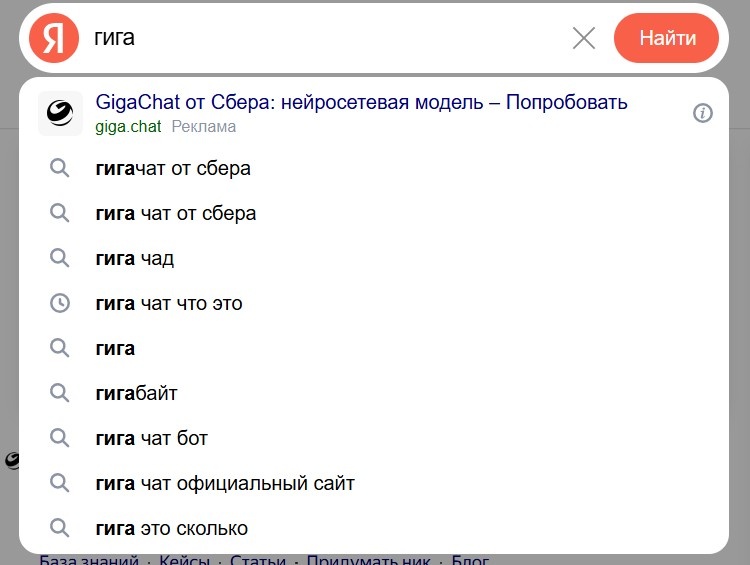Click magnifier icon beside the plain гига row
Image resolution: width=750 pixels, height=565 pixels.
[60, 348]
